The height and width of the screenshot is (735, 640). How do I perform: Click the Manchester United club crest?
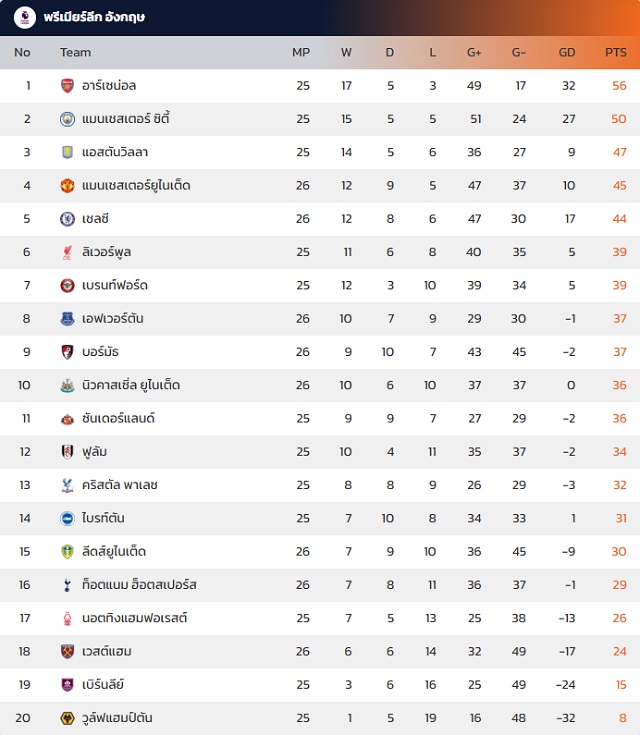tap(67, 185)
